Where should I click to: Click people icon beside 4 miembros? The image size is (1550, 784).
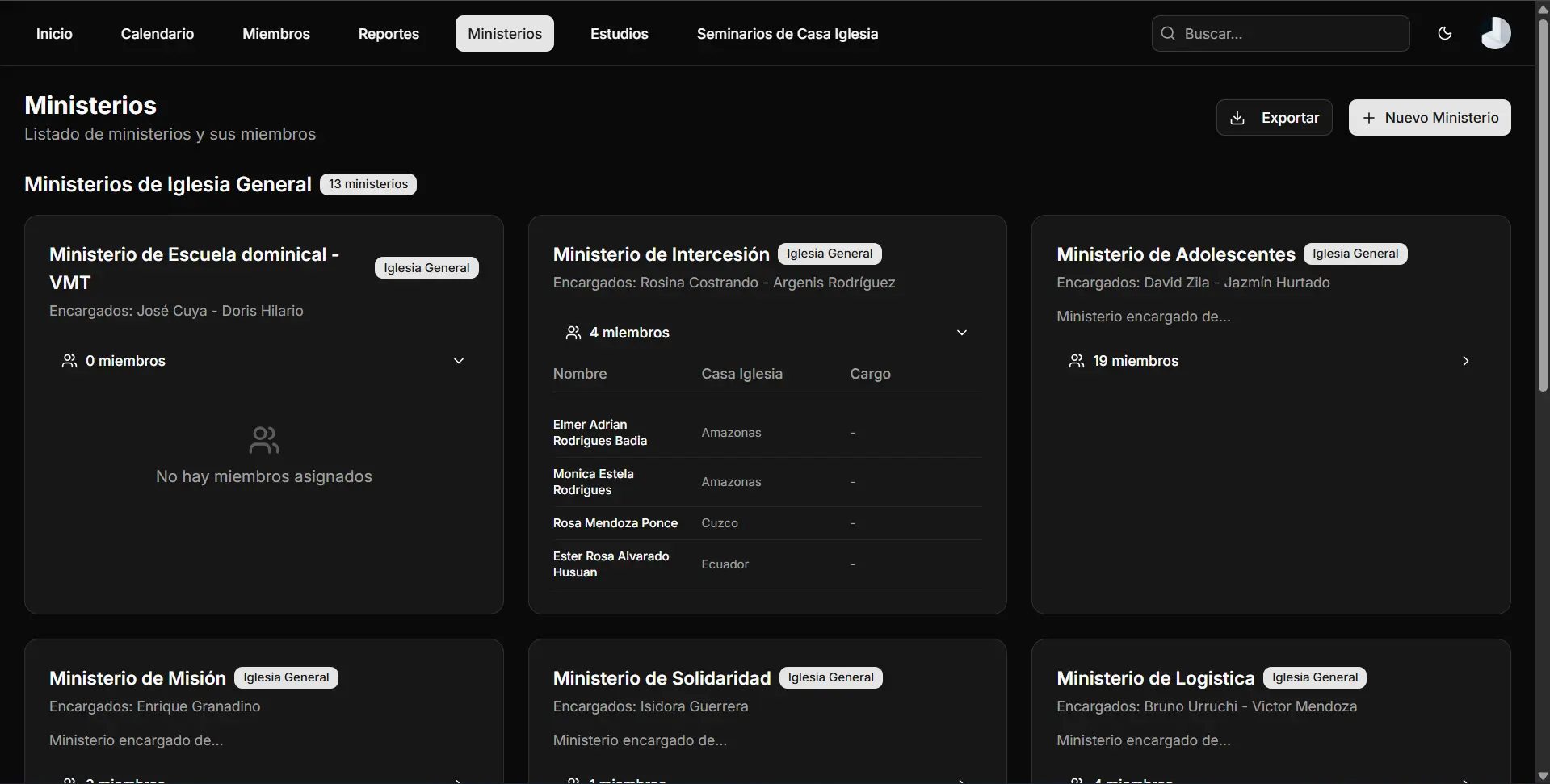pos(573,333)
